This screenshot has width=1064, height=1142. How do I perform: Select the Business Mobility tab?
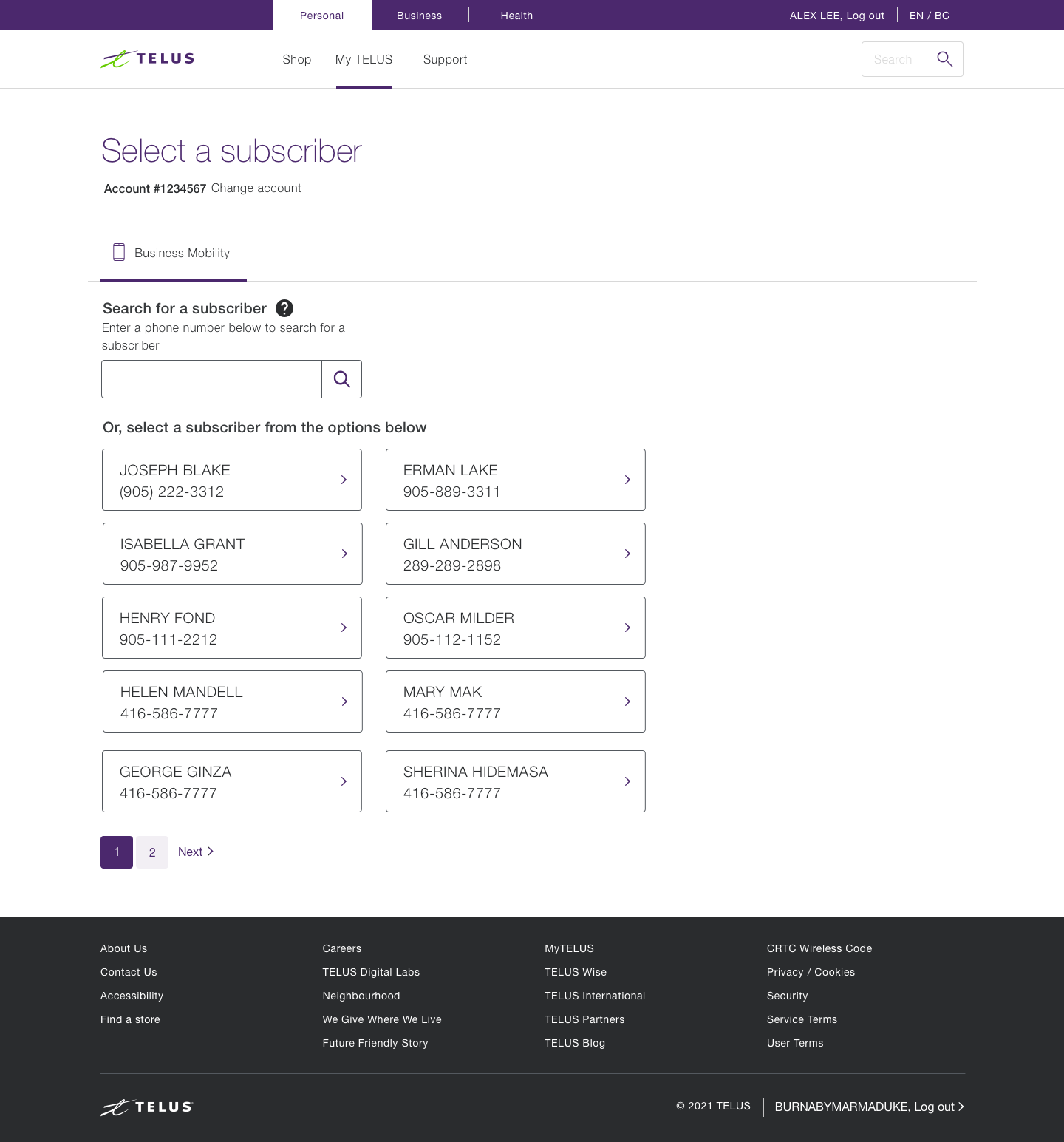click(173, 253)
